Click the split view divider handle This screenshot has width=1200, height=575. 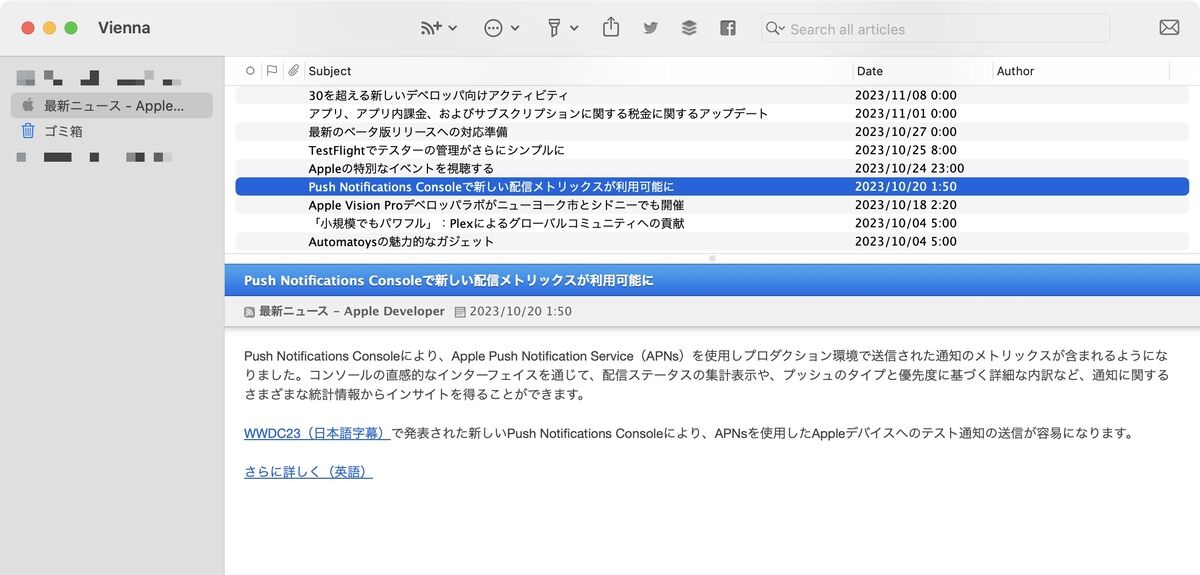712,258
